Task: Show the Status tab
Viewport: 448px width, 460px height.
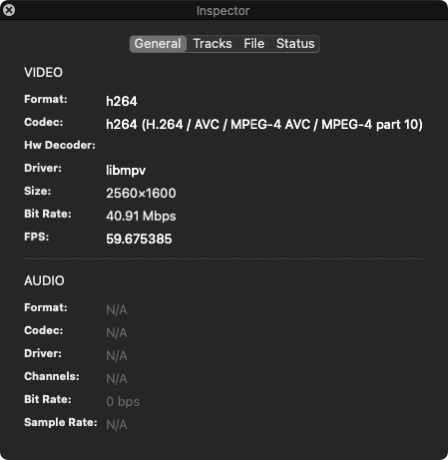Action: (x=295, y=44)
